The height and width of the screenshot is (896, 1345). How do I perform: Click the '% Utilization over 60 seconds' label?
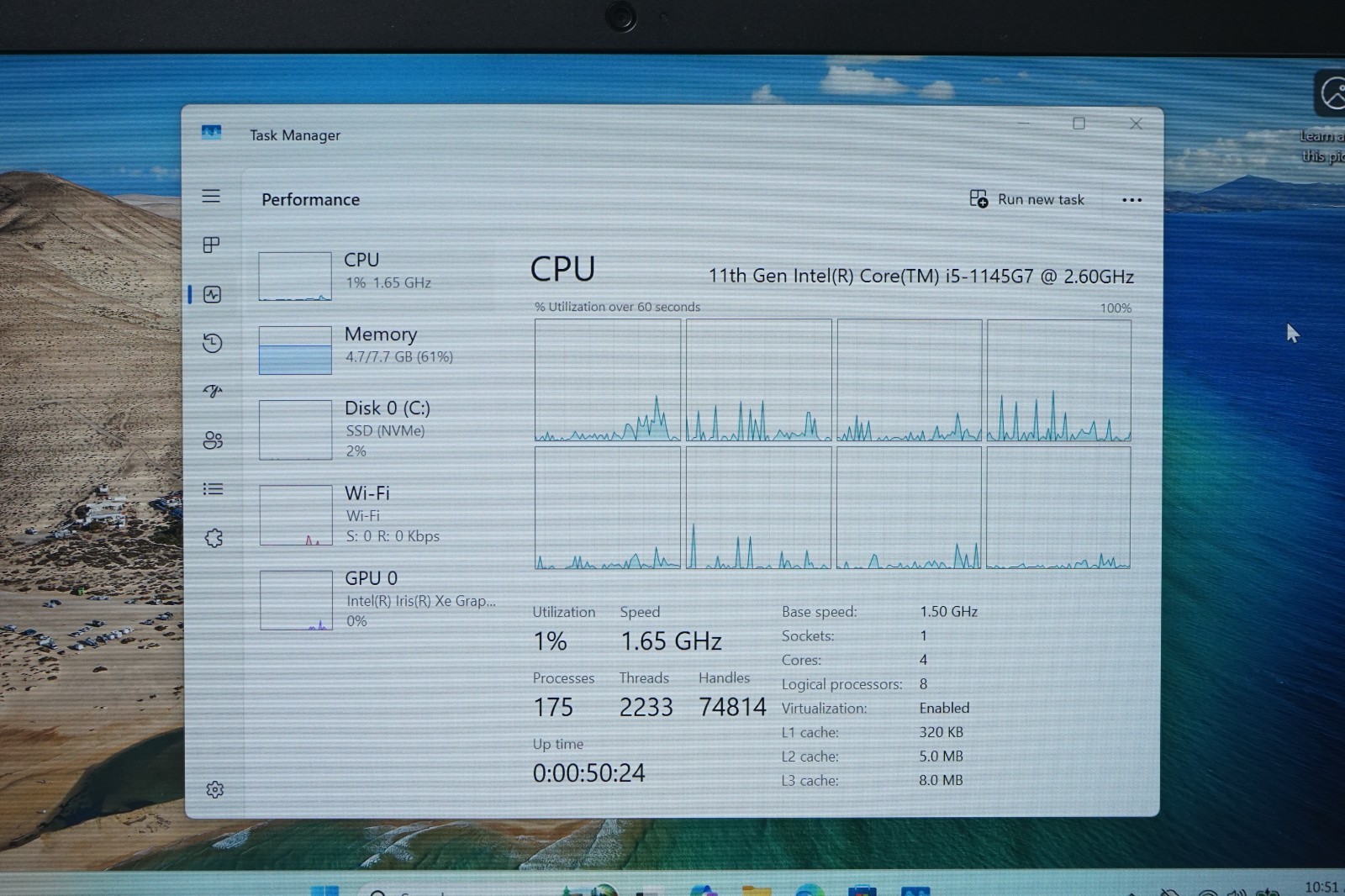(x=617, y=307)
